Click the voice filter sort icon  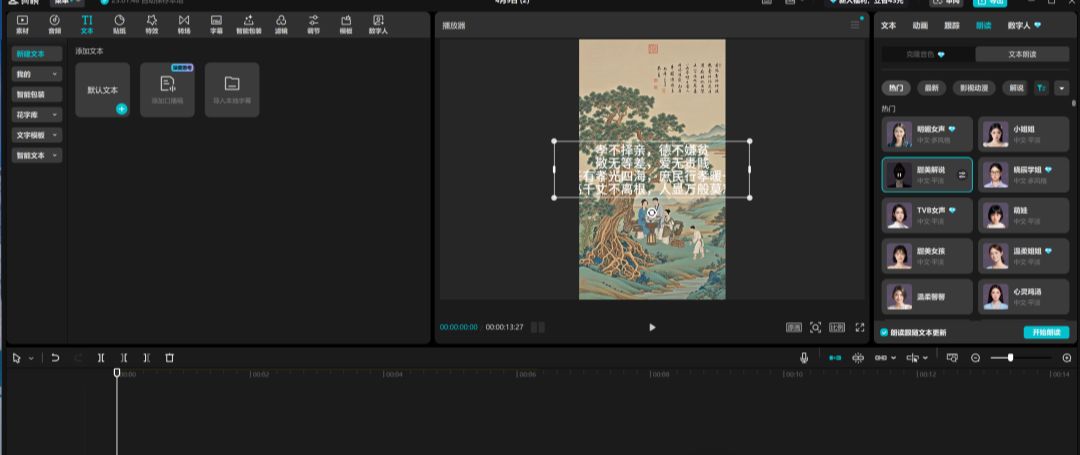(x=1041, y=88)
